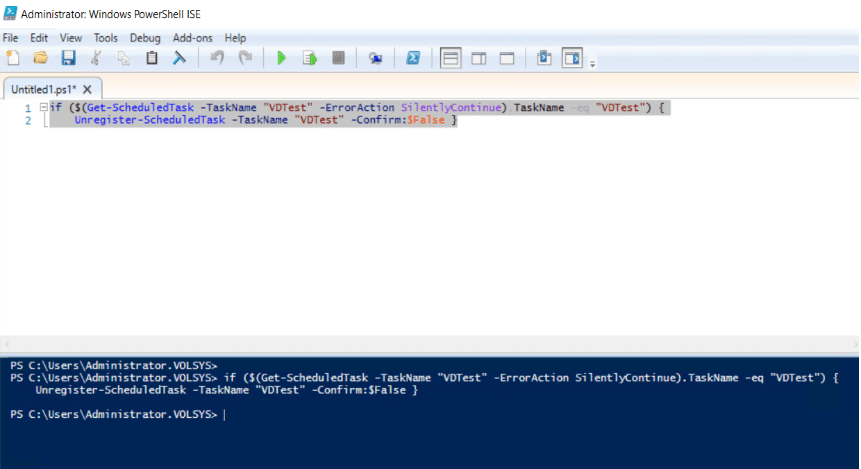Image resolution: width=861 pixels, height=469 pixels.
Task: Show script pane on the right toggle
Action: [479, 58]
